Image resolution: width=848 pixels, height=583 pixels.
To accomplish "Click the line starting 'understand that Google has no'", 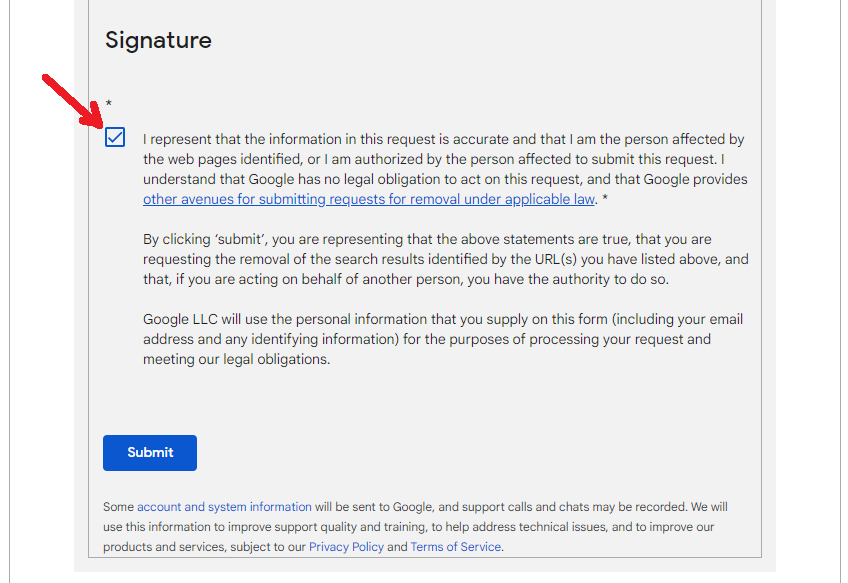I will (445, 179).
